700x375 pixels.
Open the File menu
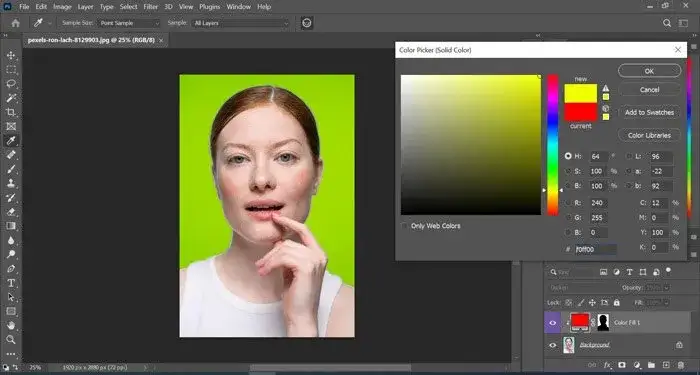[24, 7]
